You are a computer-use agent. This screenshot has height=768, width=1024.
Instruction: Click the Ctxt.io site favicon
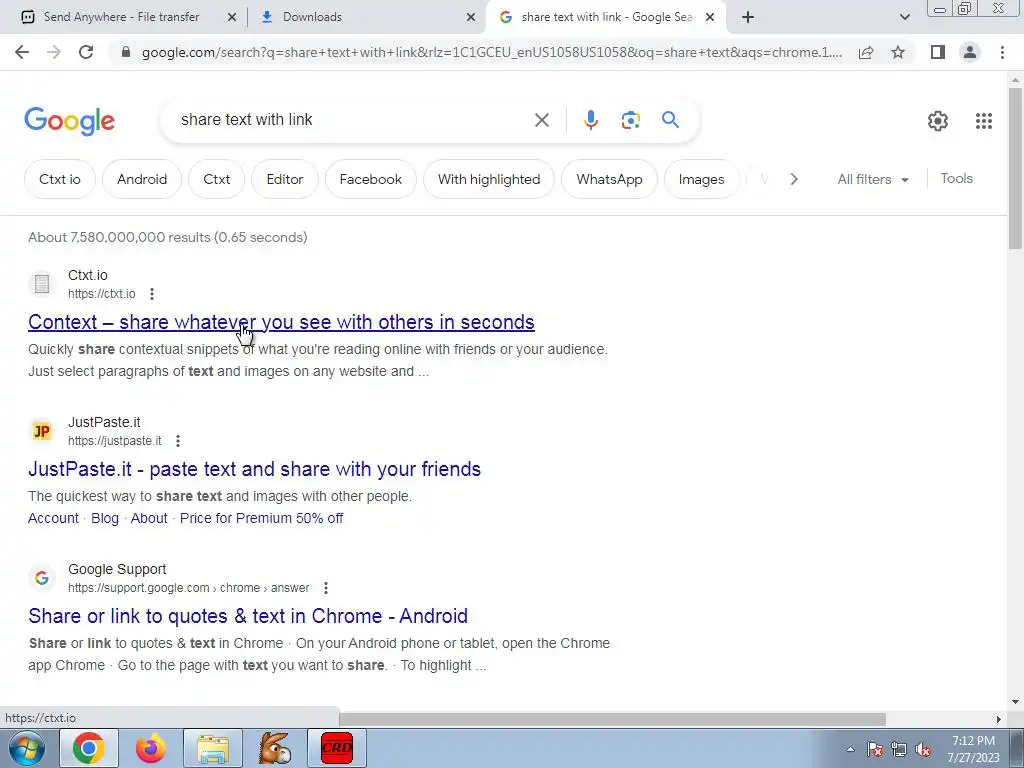42,283
